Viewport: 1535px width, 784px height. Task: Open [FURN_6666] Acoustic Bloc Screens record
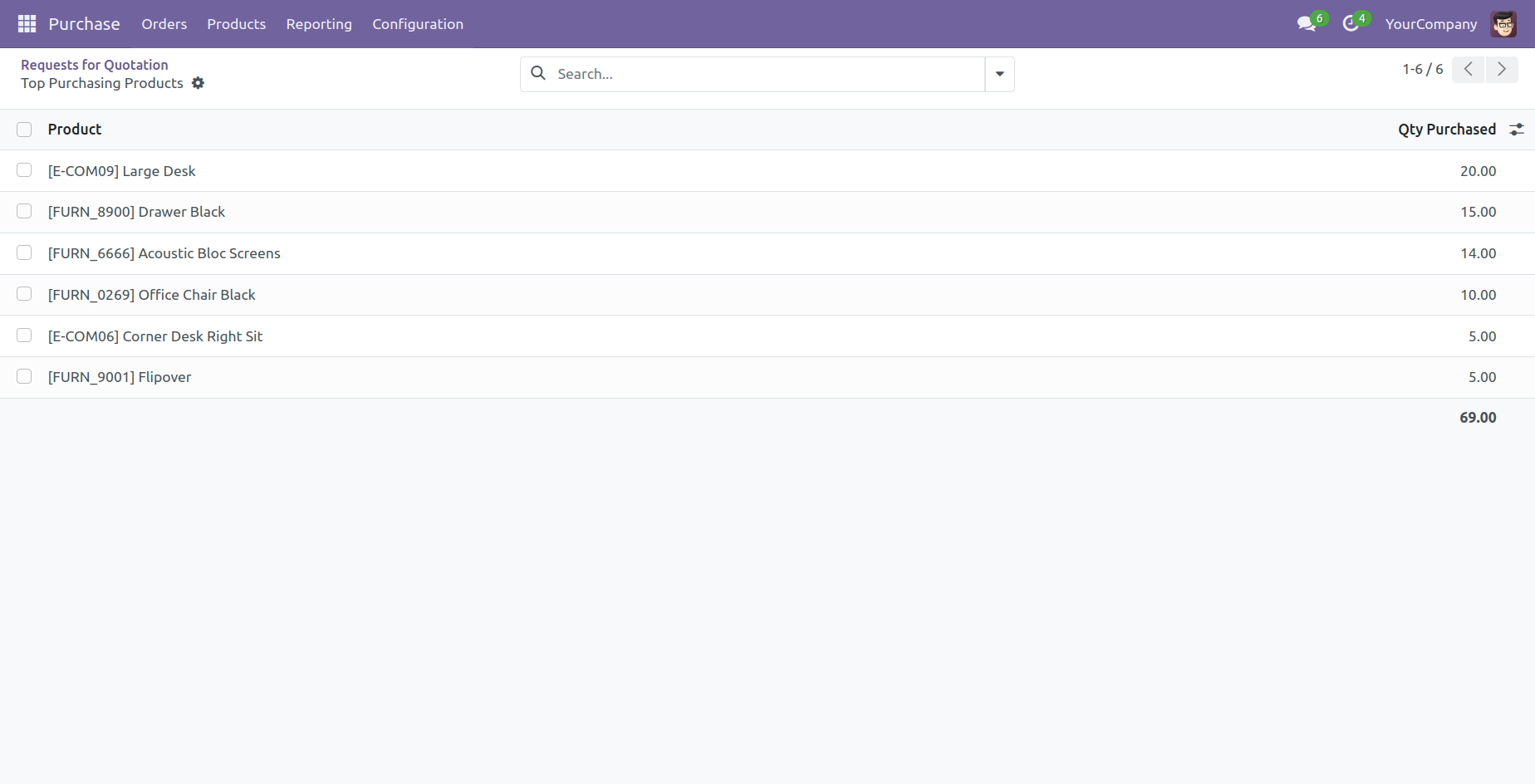coord(164,253)
